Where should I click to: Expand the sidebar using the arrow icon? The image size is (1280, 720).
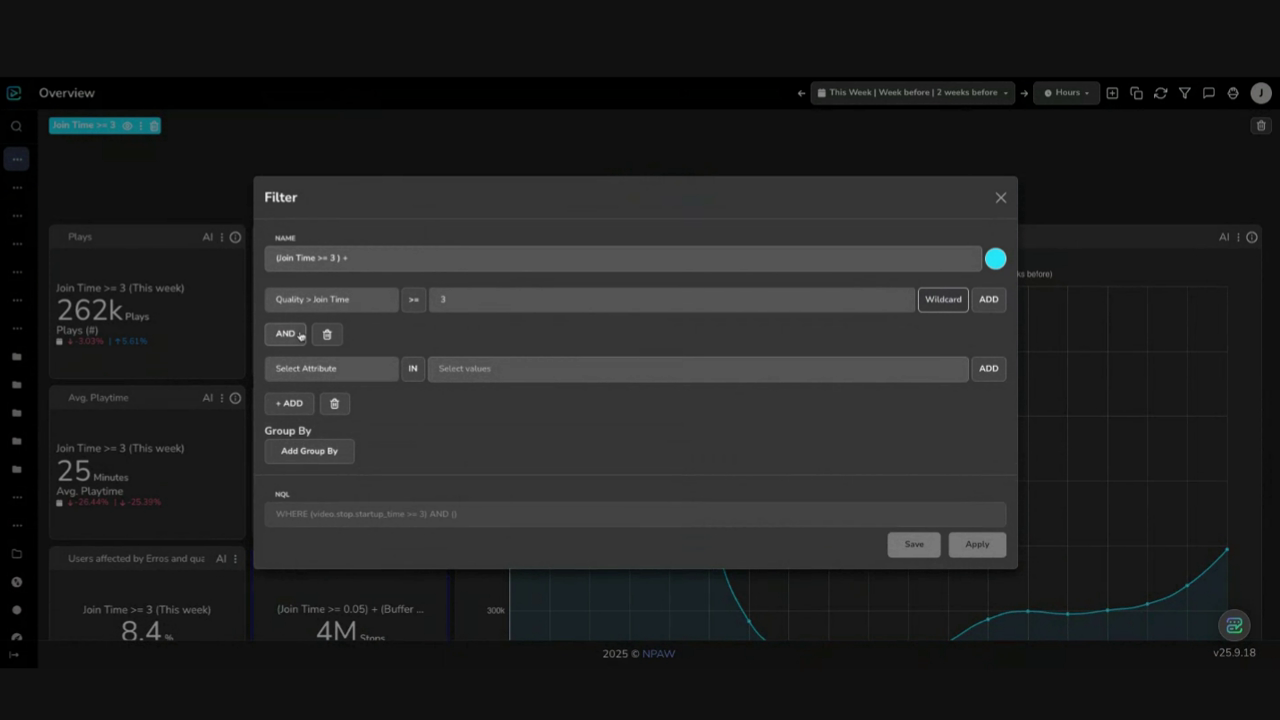pos(14,655)
